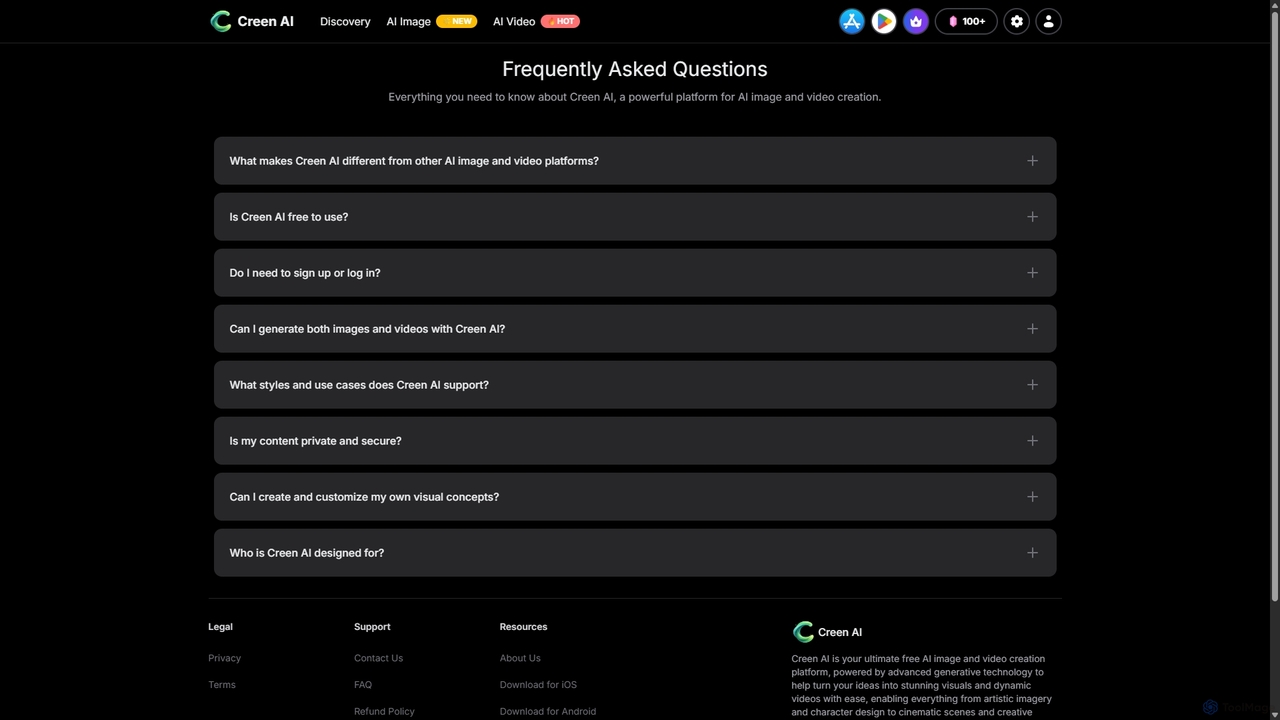Click the 'Frequently Asked Questions' heading
The width and height of the screenshot is (1280, 720).
[635, 69]
